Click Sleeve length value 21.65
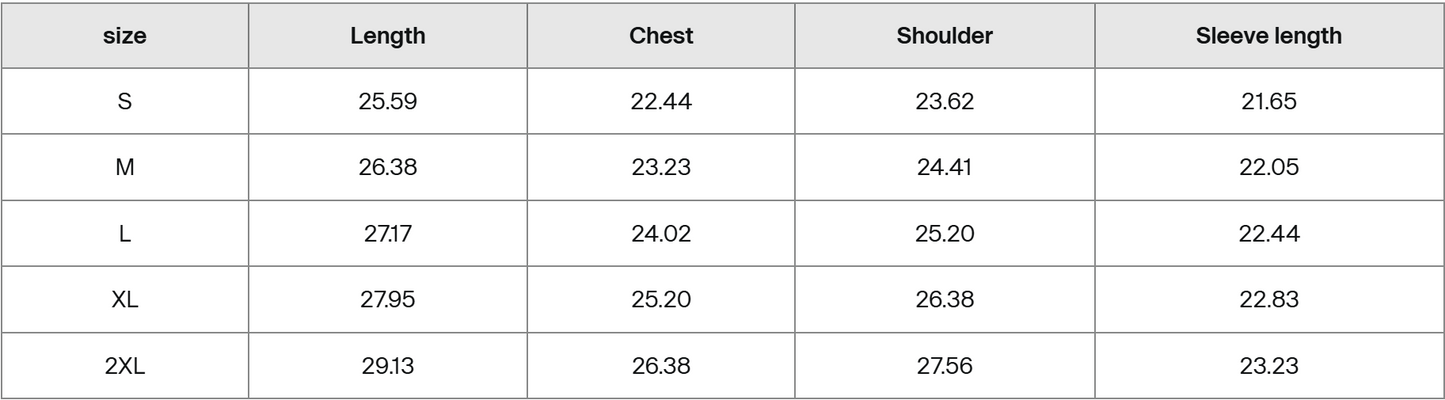1445x400 pixels. point(1269,102)
